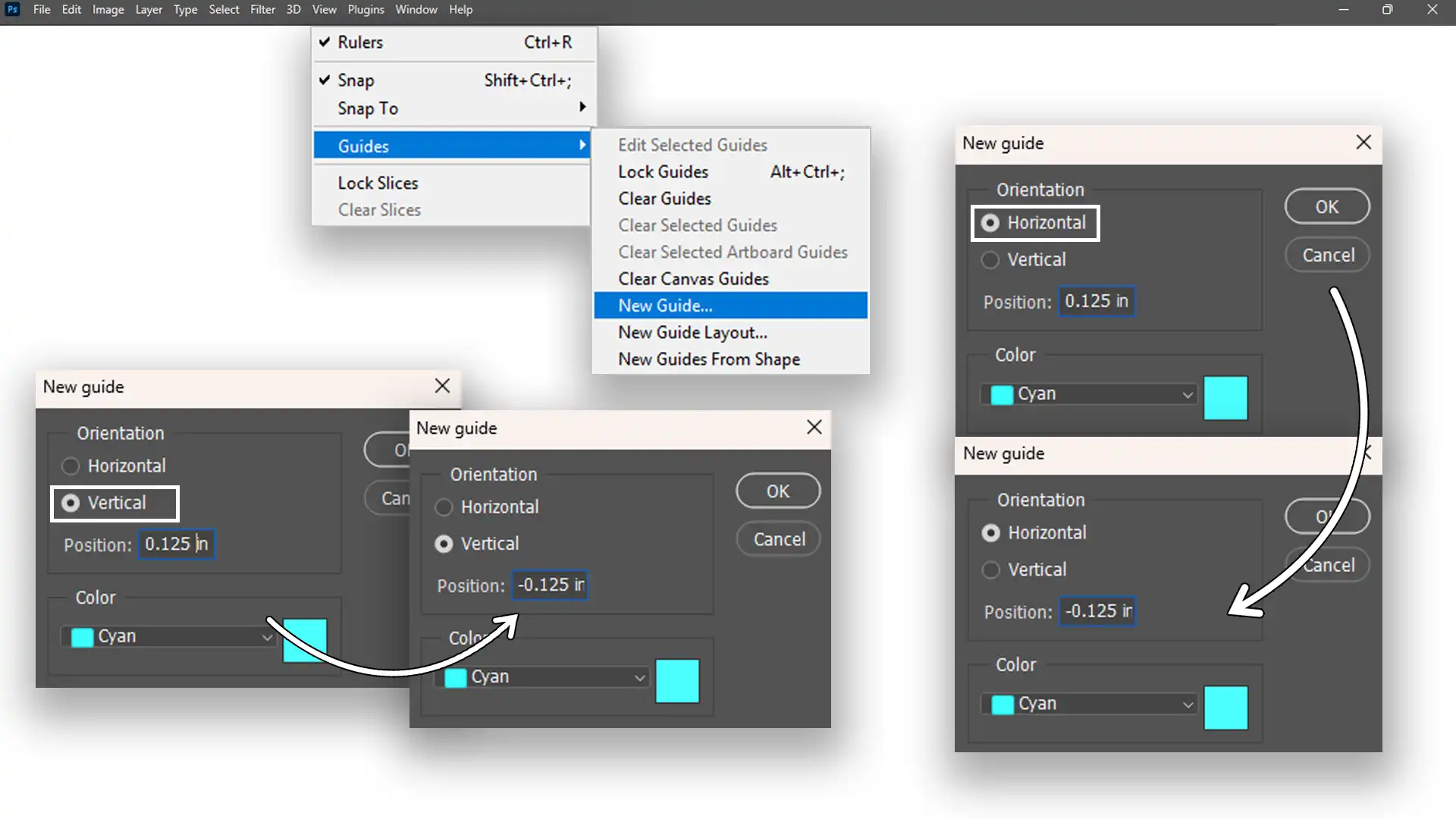The width and height of the screenshot is (1456, 819).
Task: Open the Filter menu
Action: tap(262, 10)
